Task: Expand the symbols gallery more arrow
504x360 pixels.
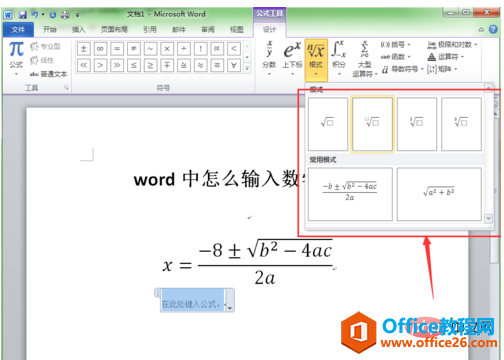Action: (x=247, y=68)
